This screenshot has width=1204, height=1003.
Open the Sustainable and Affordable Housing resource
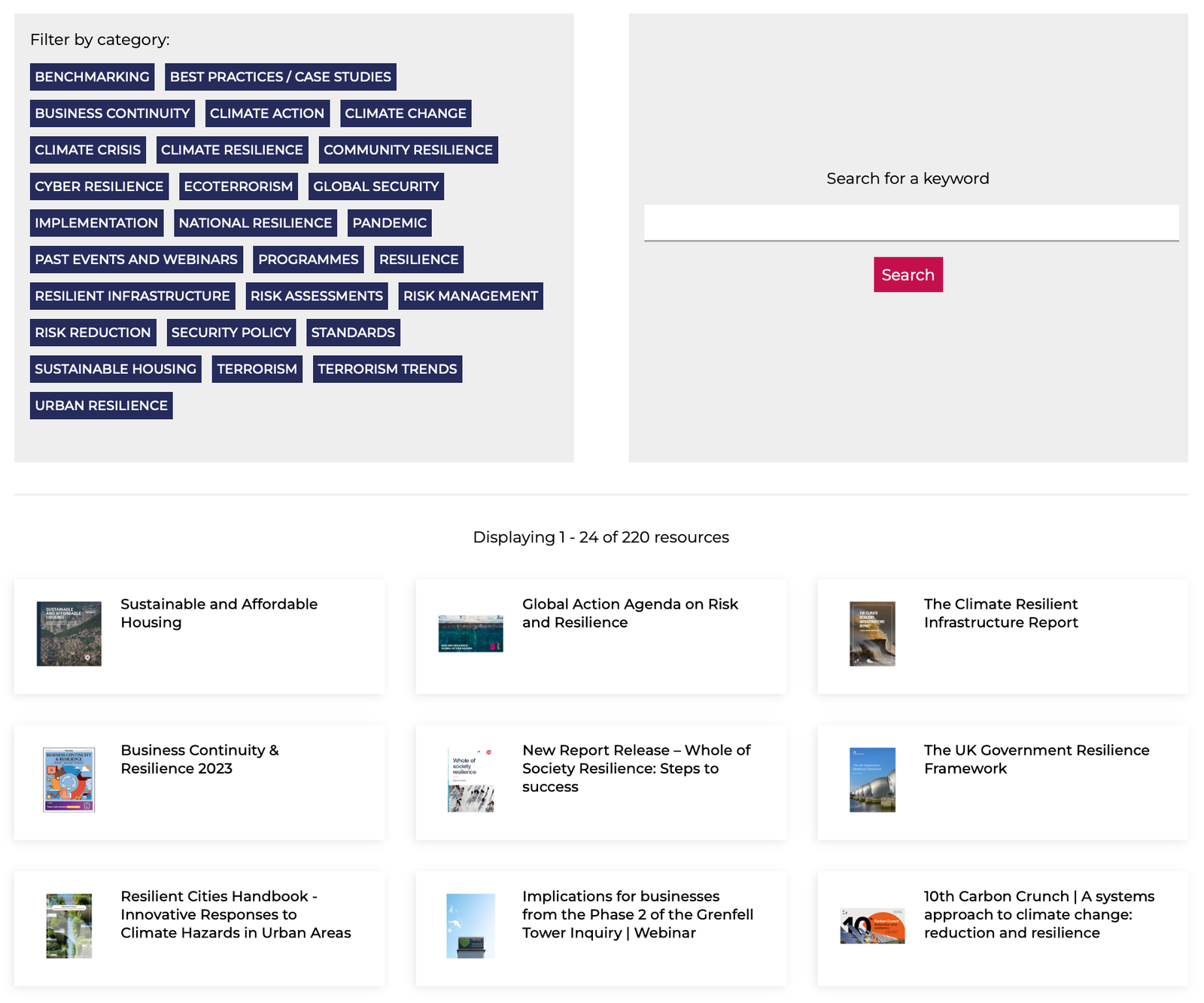pyautogui.click(x=218, y=613)
